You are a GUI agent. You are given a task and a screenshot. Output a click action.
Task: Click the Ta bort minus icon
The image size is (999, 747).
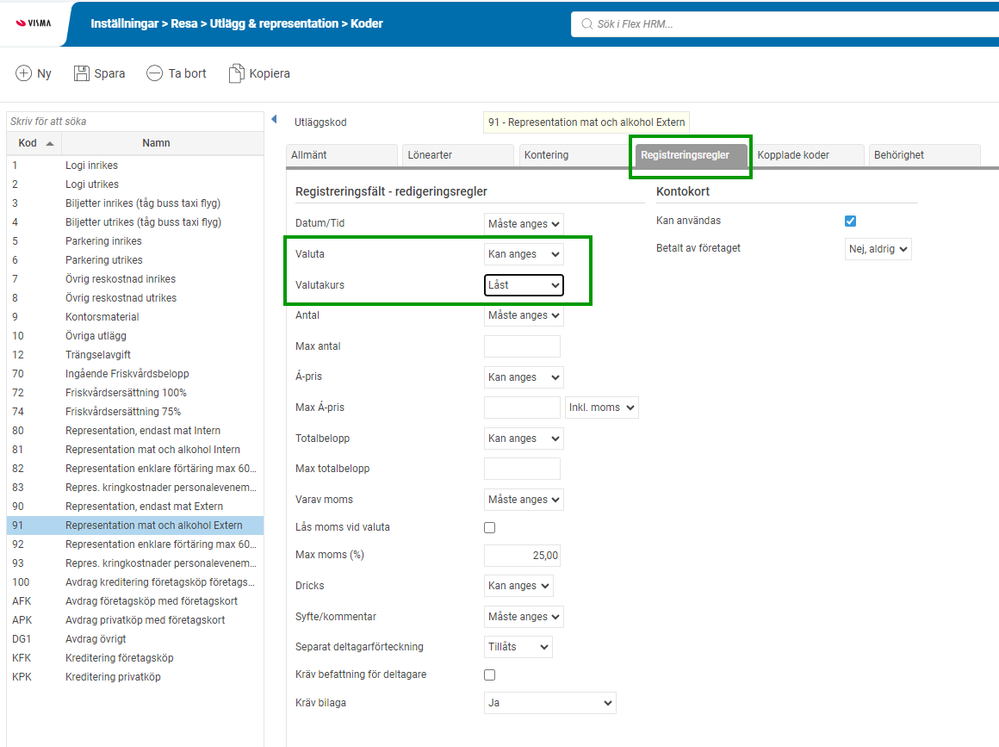[154, 73]
